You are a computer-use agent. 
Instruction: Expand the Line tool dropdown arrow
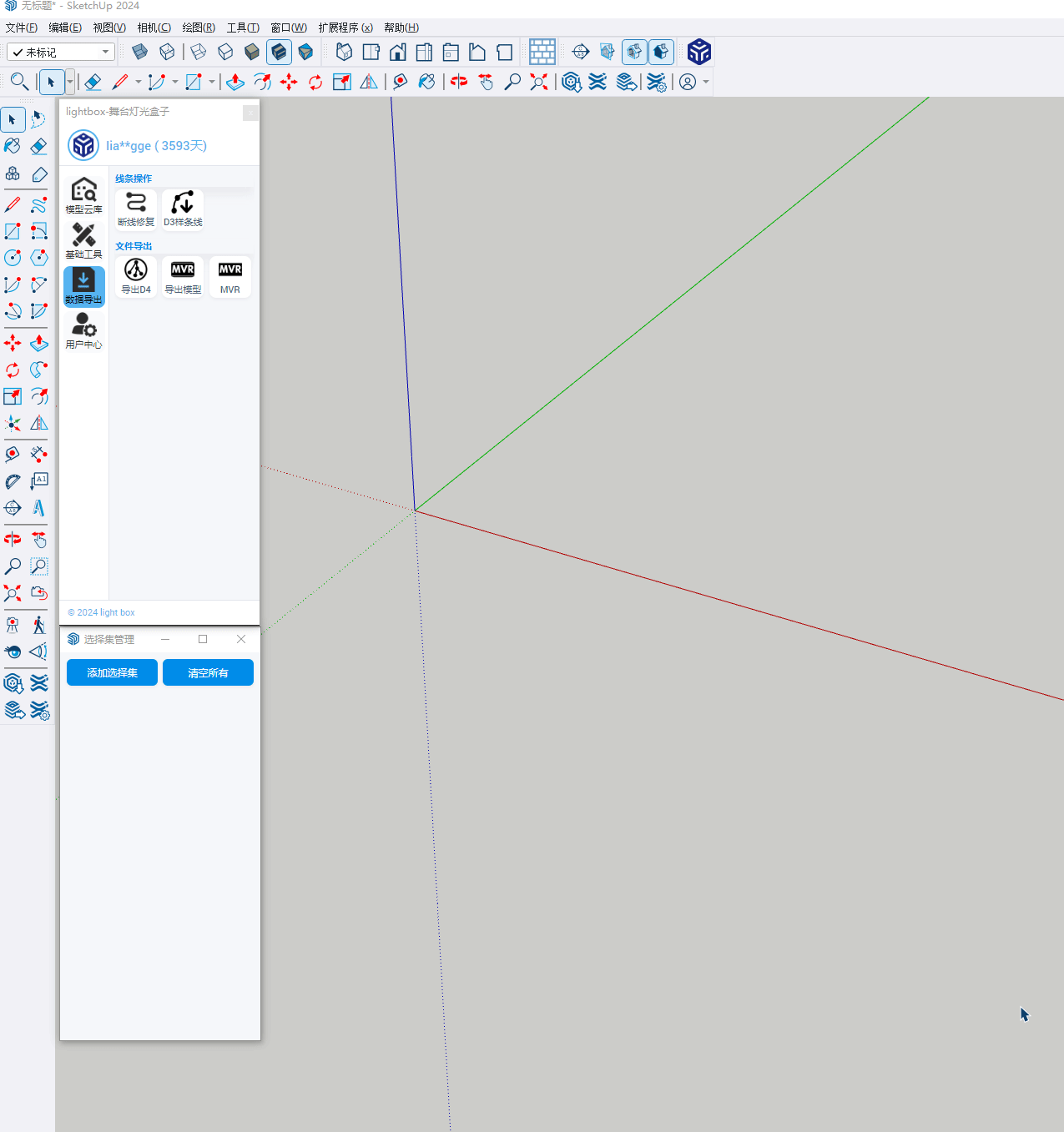point(138,82)
